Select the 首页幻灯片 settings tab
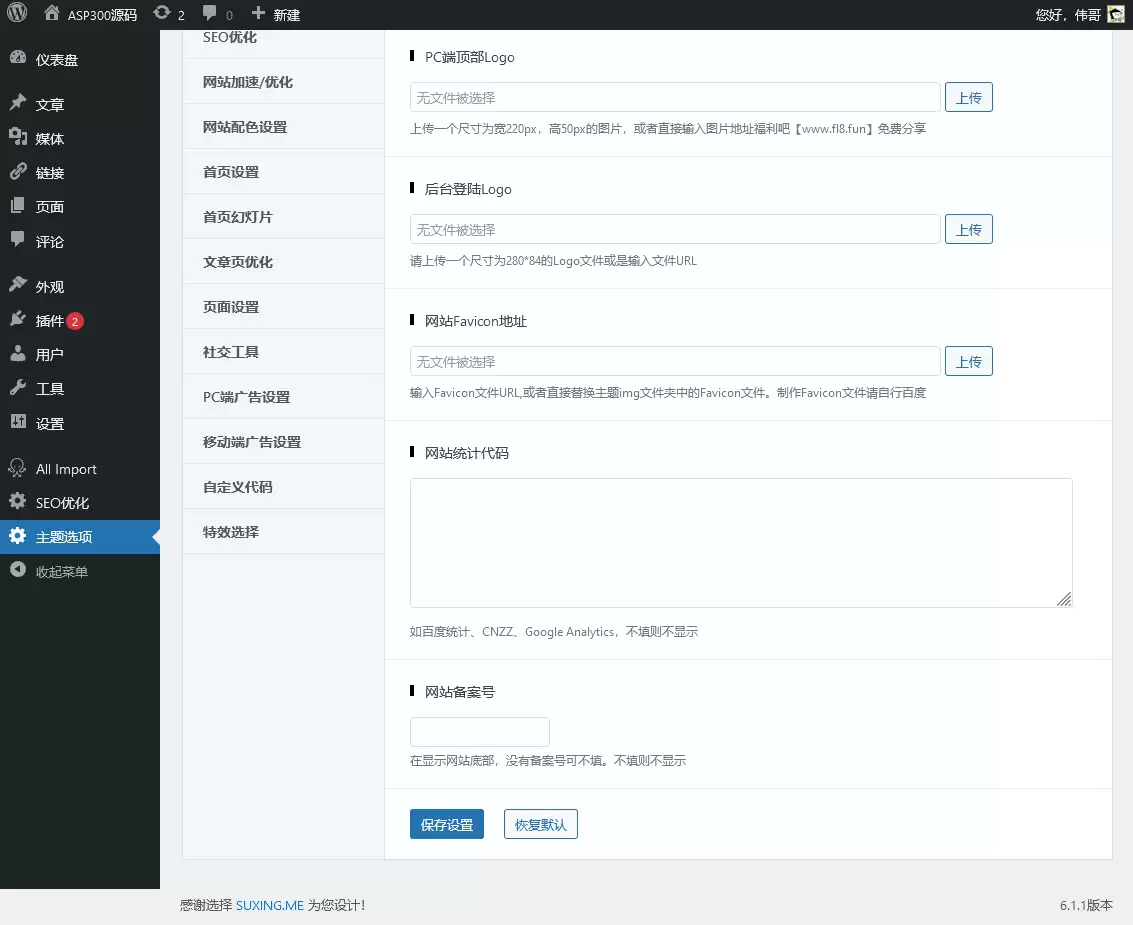 click(x=283, y=216)
